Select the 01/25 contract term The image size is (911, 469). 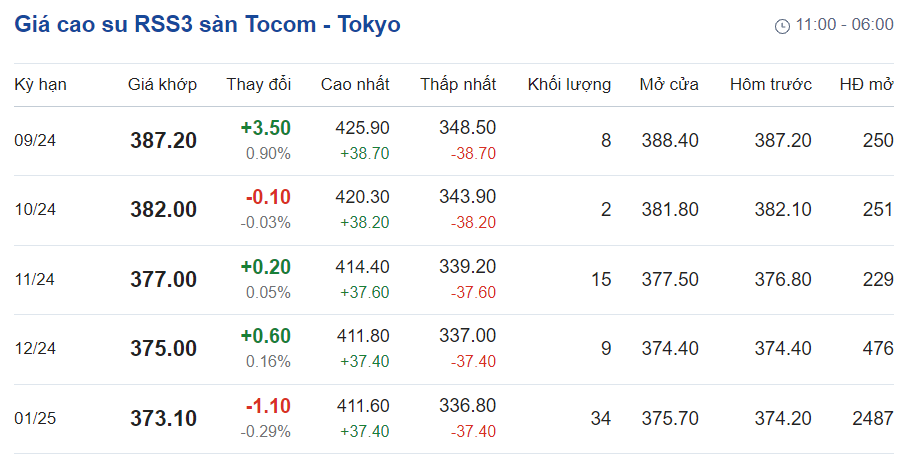click(35, 419)
